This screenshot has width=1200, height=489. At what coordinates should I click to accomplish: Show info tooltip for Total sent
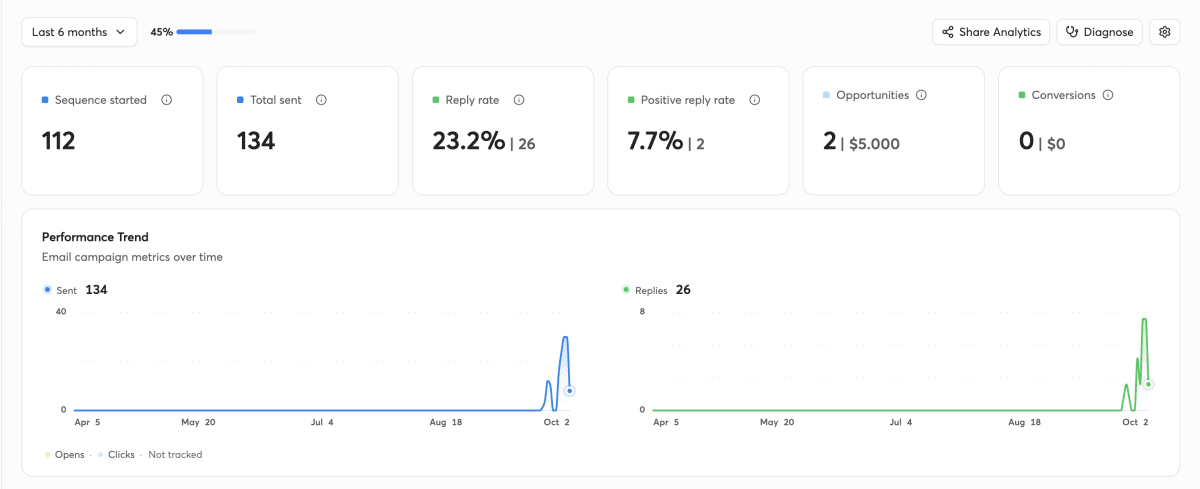click(321, 100)
